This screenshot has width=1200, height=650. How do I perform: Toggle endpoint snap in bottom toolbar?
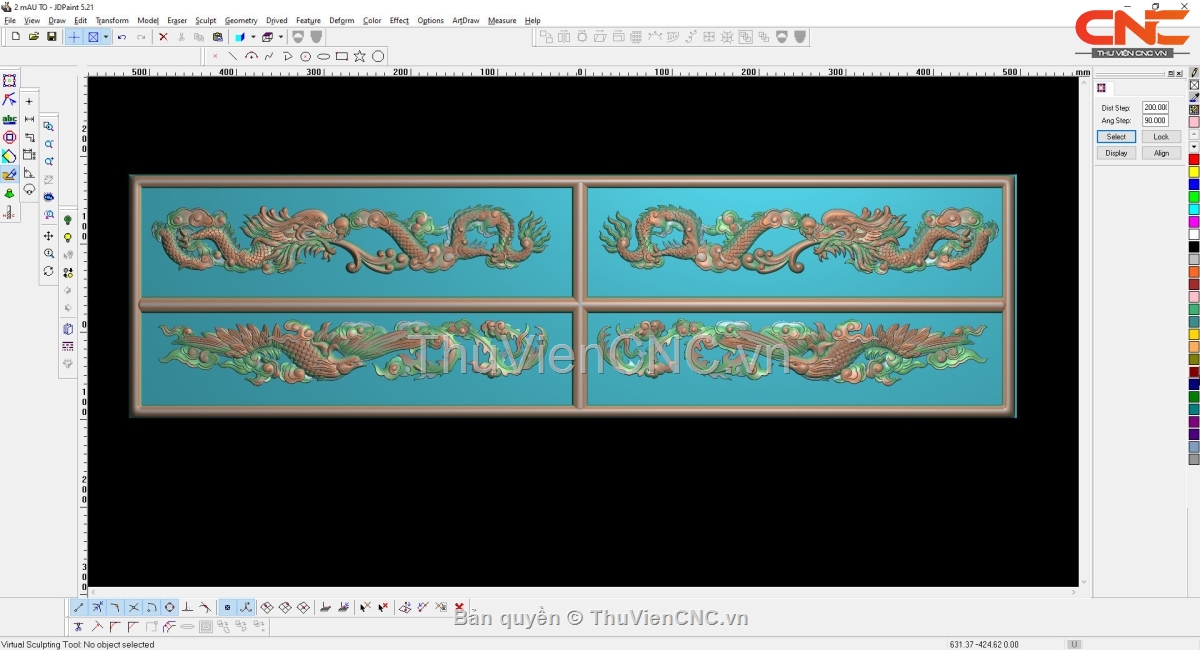(x=79, y=607)
